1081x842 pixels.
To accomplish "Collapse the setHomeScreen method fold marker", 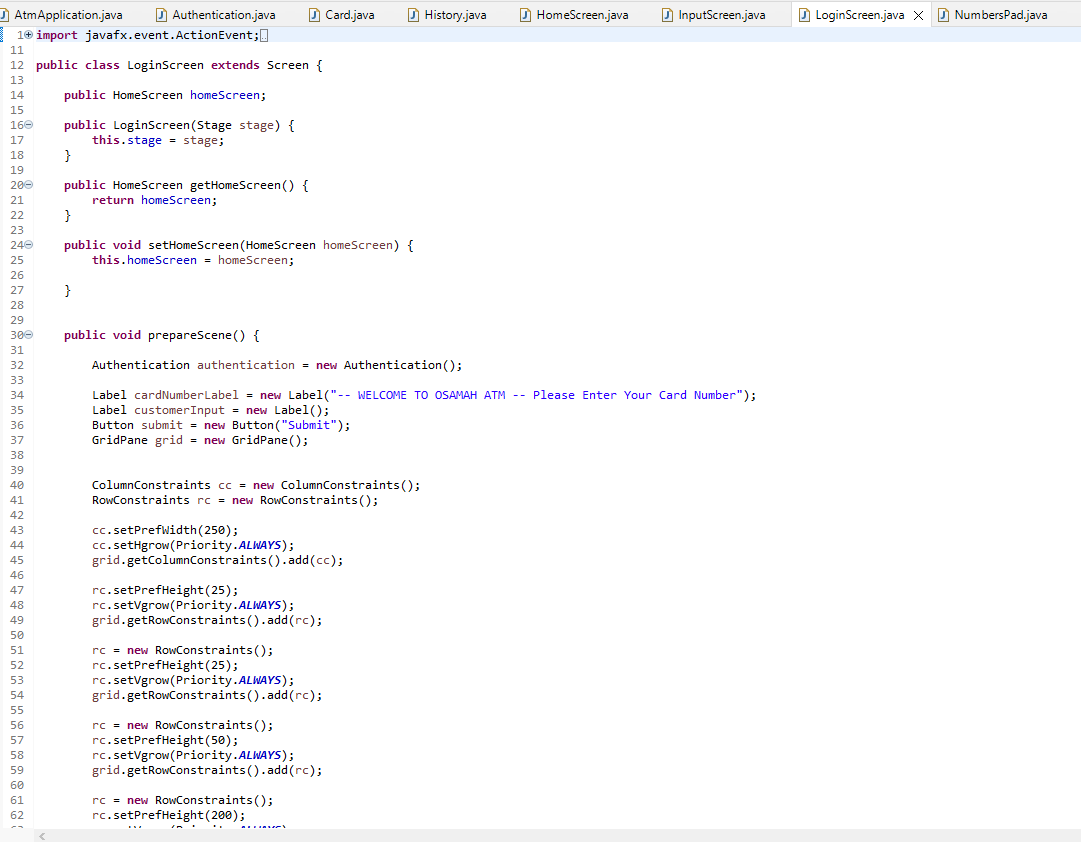I will 27,244.
